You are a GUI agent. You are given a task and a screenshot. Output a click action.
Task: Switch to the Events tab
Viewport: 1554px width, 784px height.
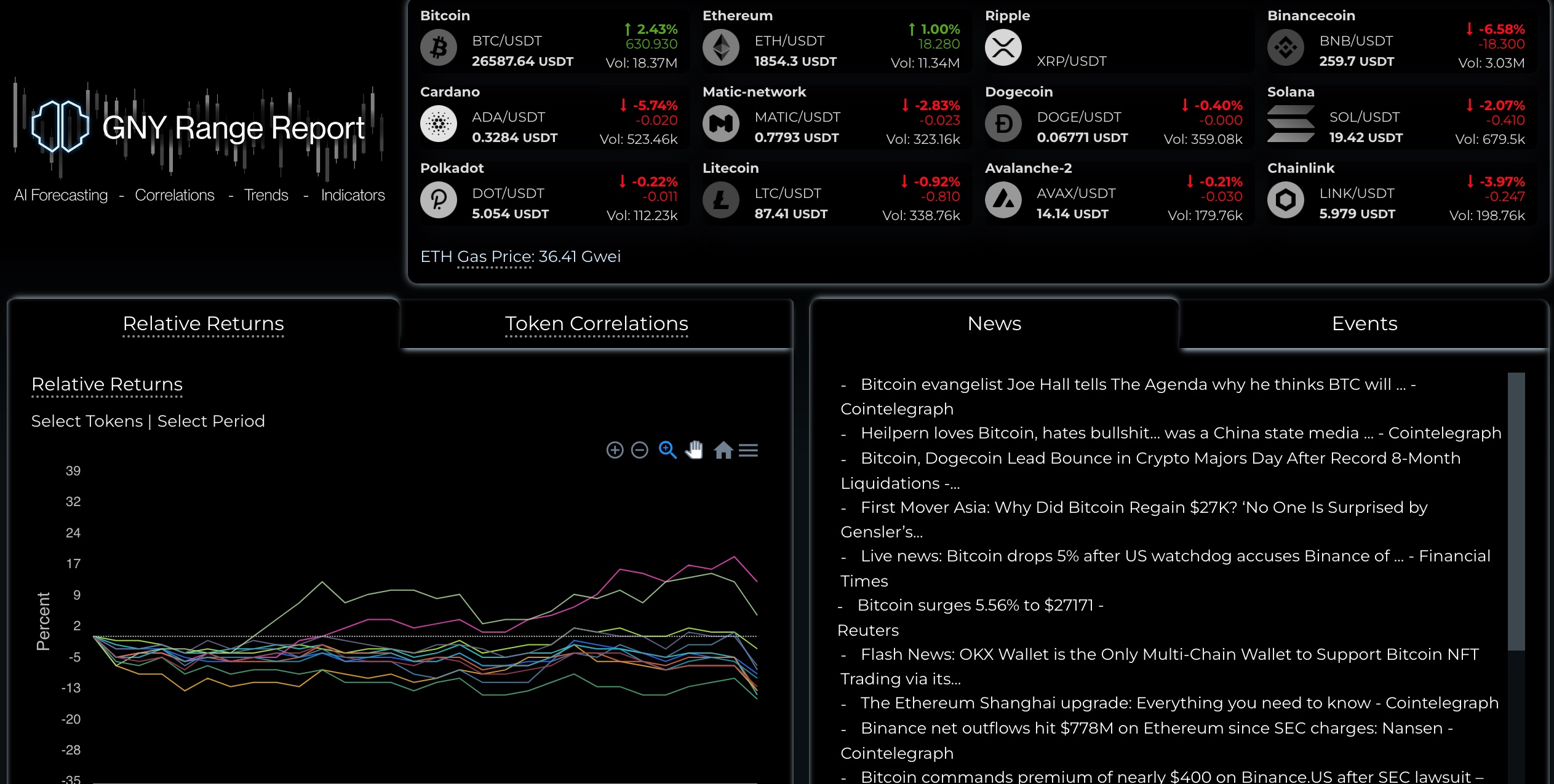[x=1364, y=324]
